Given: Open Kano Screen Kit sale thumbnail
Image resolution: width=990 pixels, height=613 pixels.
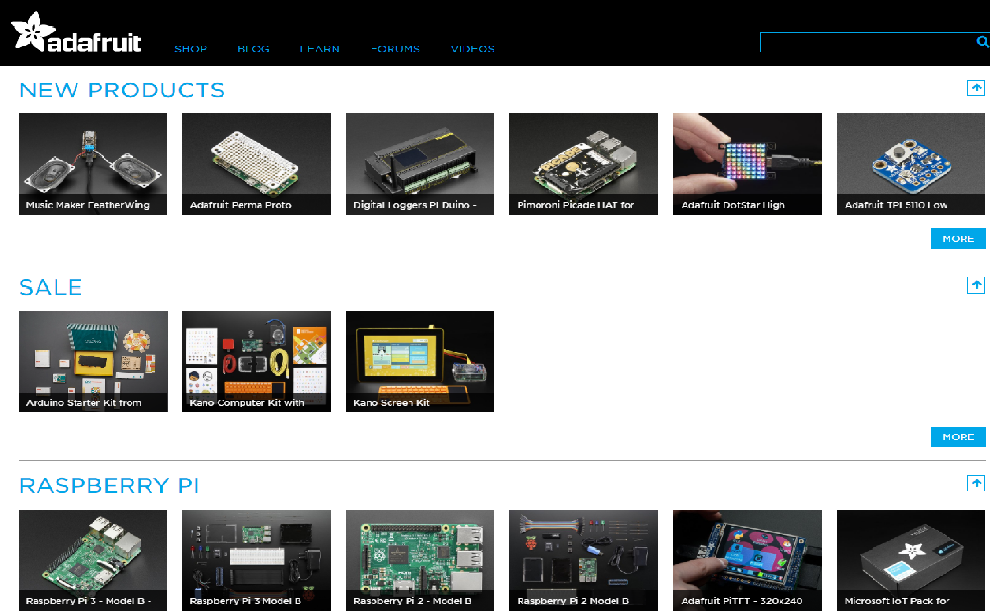Looking at the screenshot, I should (420, 361).
